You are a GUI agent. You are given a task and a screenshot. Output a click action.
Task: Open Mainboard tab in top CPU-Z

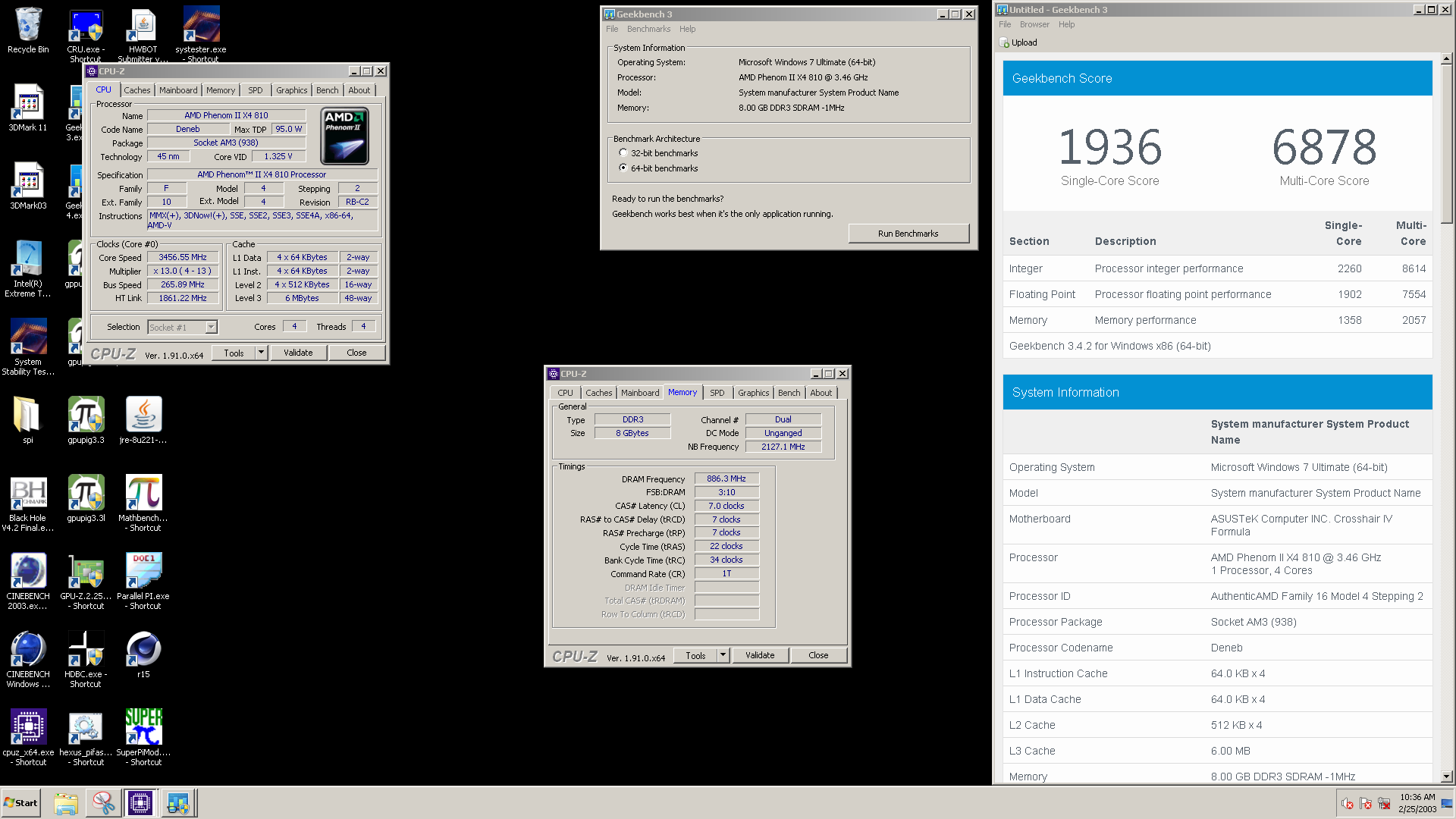tap(178, 90)
